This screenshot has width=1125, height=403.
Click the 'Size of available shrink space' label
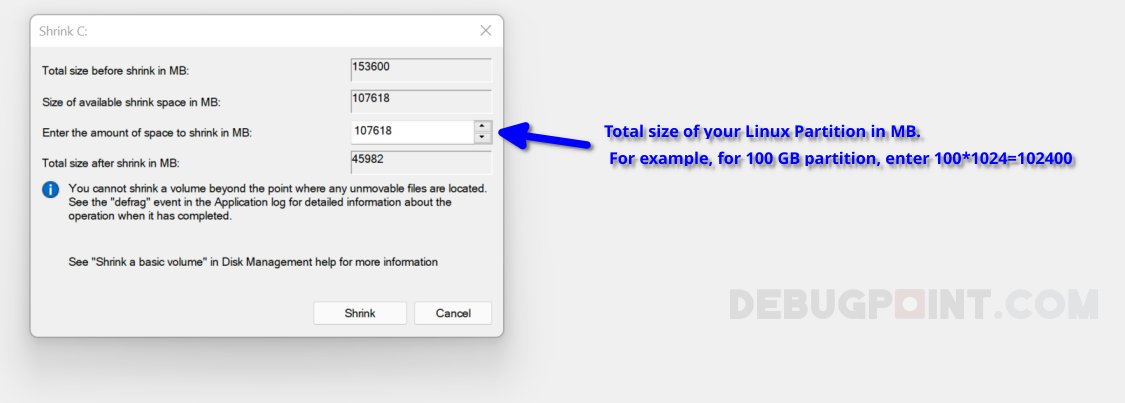[130, 102]
